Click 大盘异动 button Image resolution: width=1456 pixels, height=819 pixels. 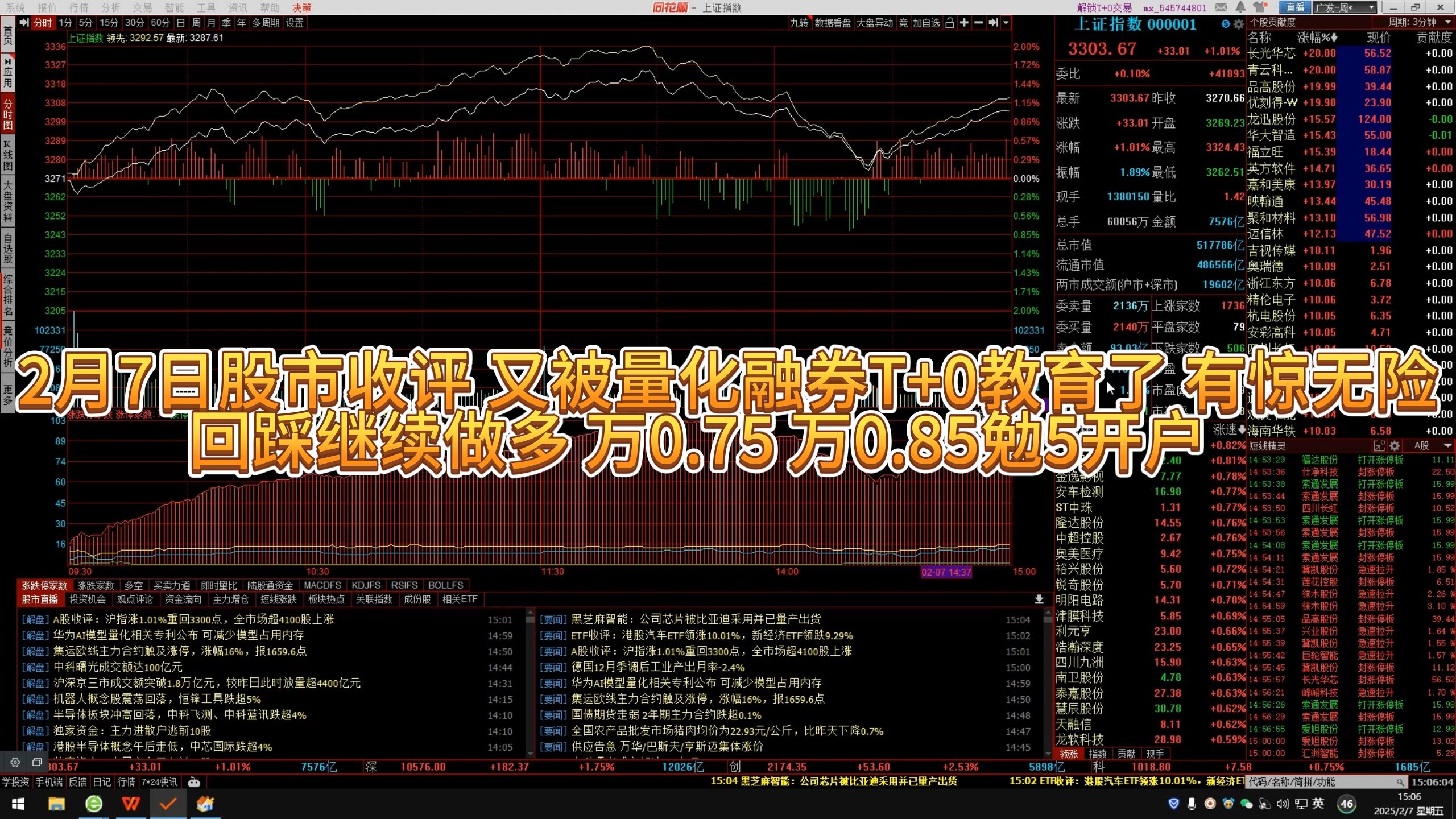875,23
